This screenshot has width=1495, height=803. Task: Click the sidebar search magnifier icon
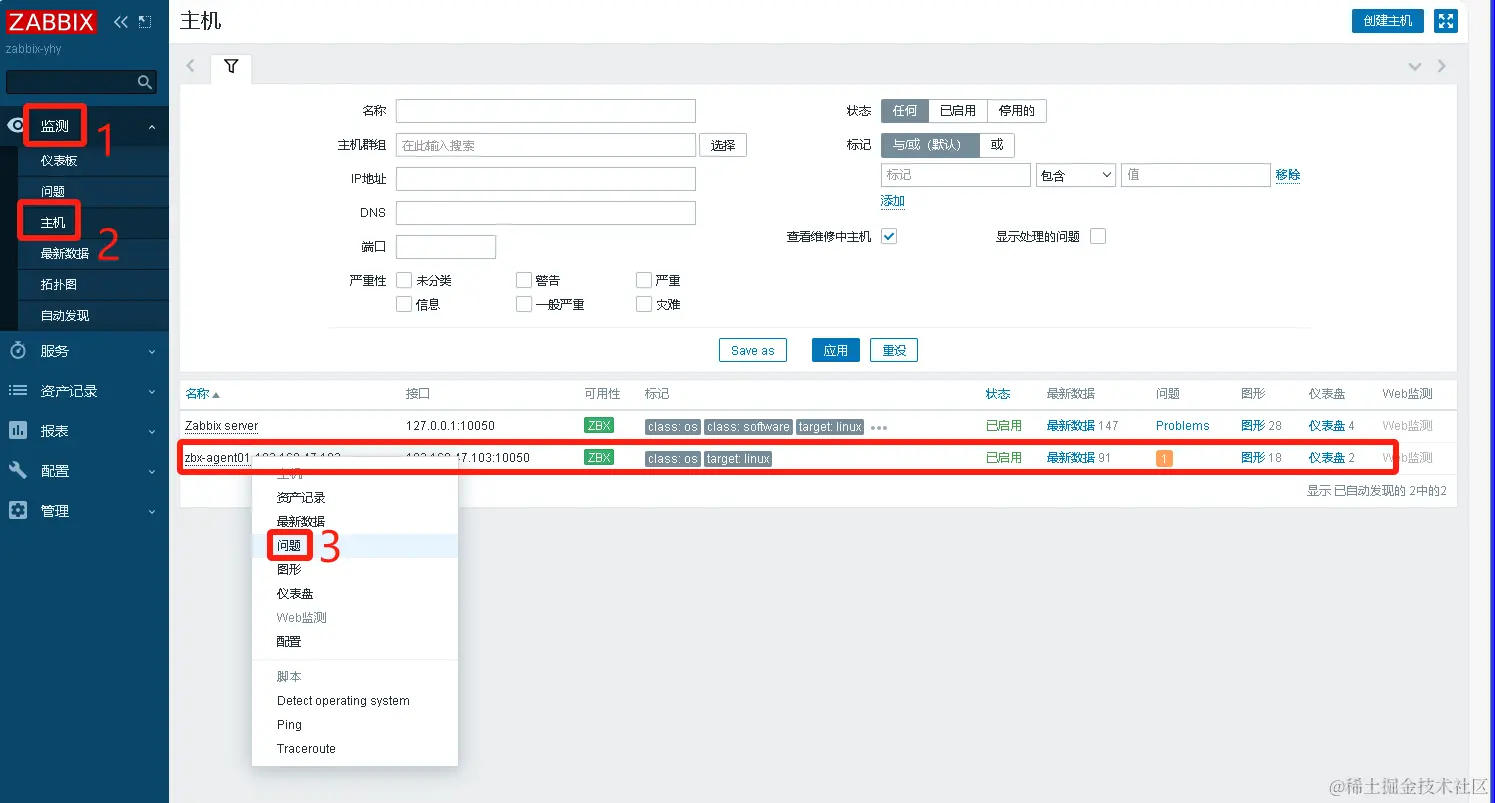[x=145, y=82]
